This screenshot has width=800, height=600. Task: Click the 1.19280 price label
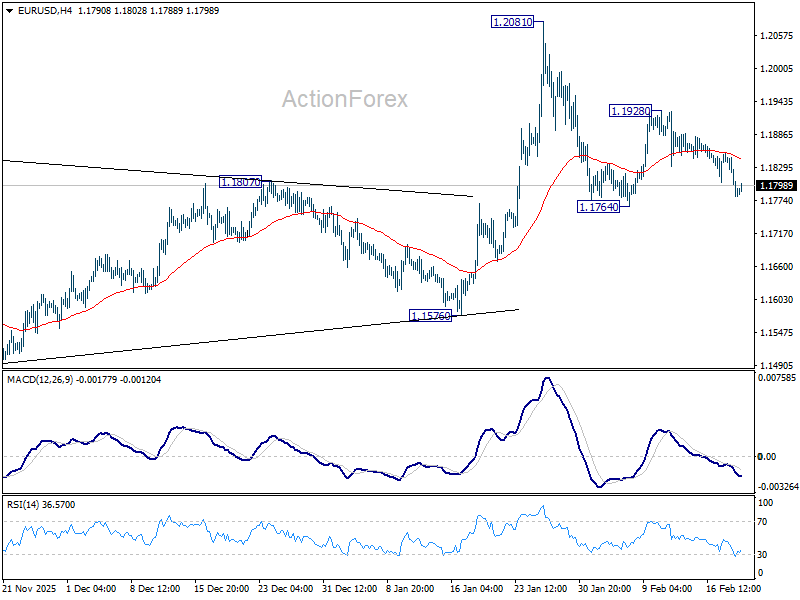pos(631,111)
